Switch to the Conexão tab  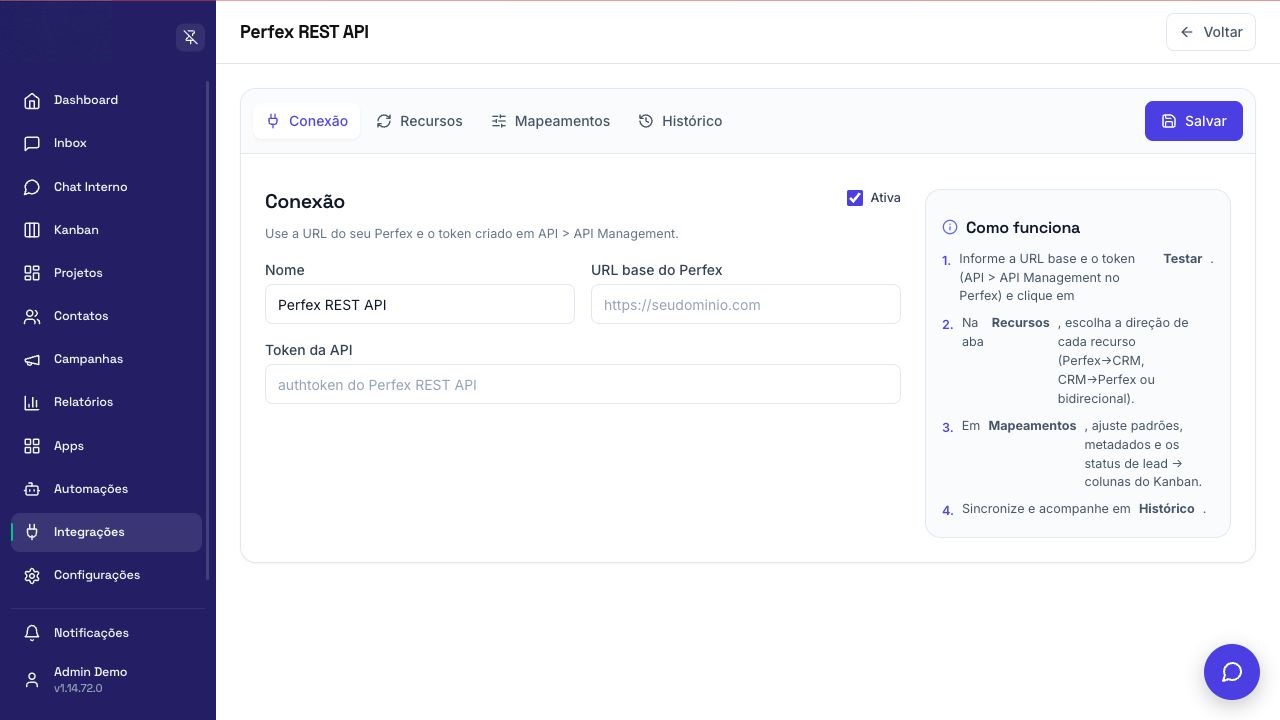point(306,121)
